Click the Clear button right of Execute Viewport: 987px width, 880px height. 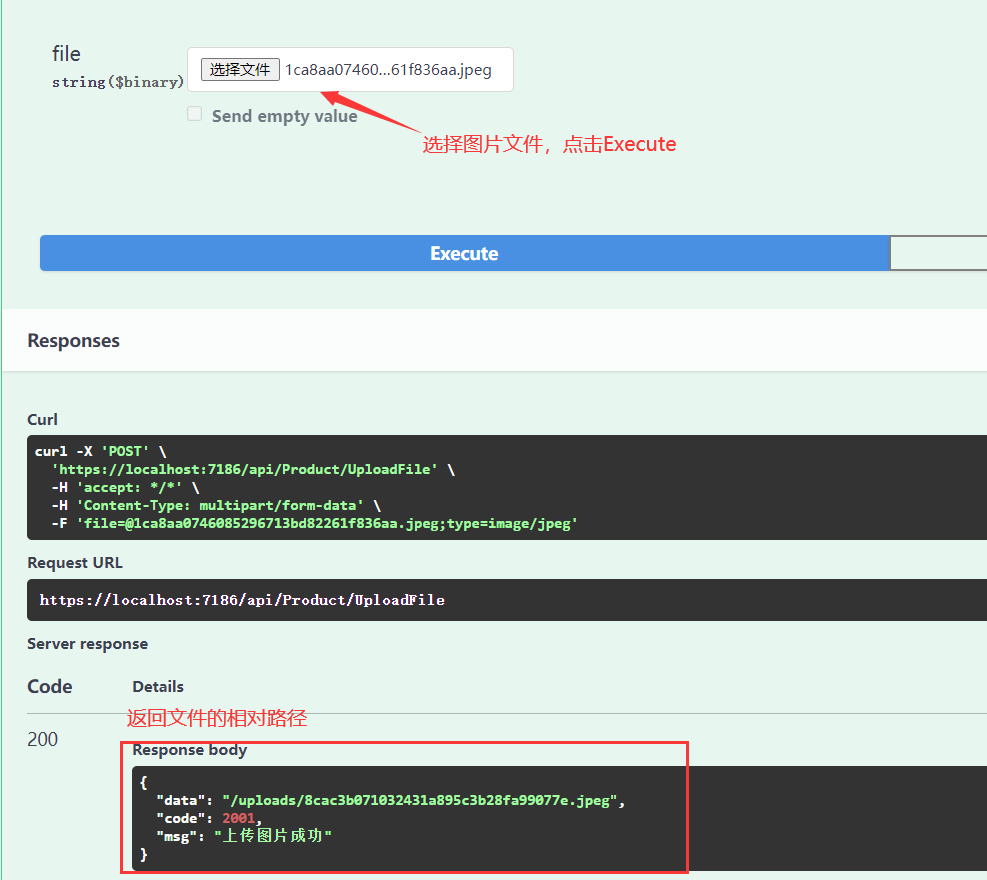pos(939,253)
